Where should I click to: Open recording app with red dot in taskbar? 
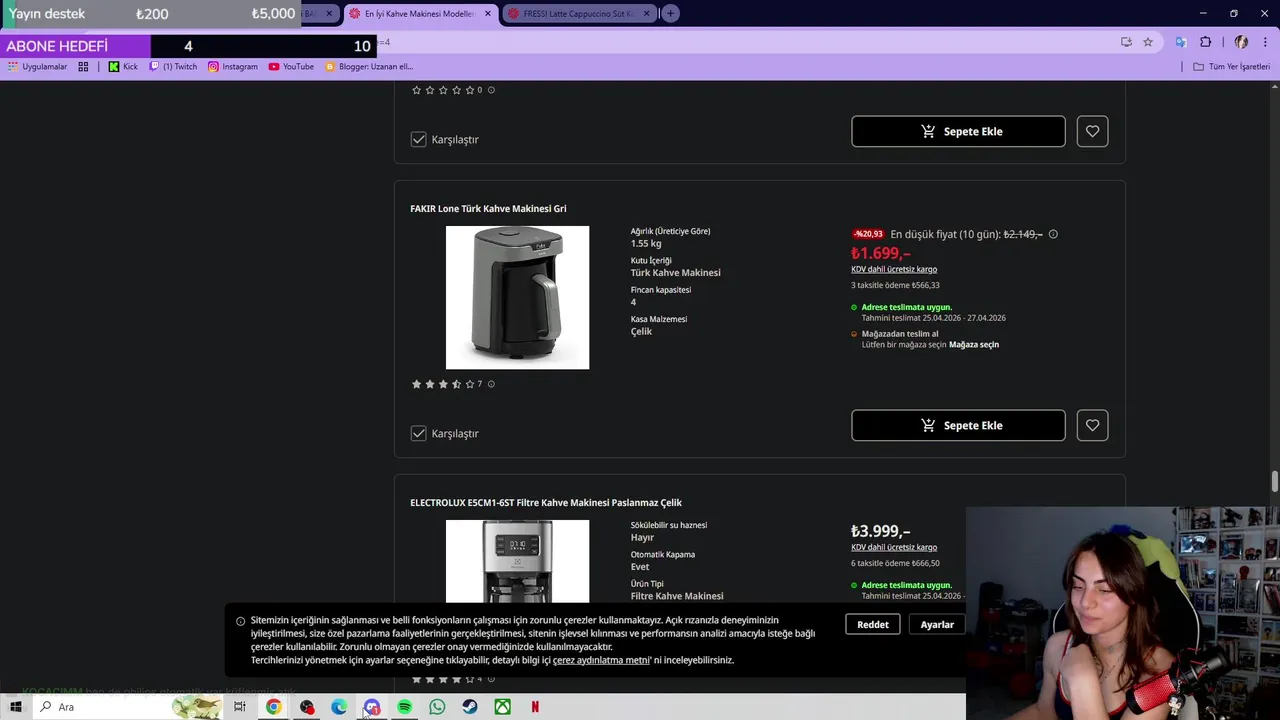tap(307, 707)
